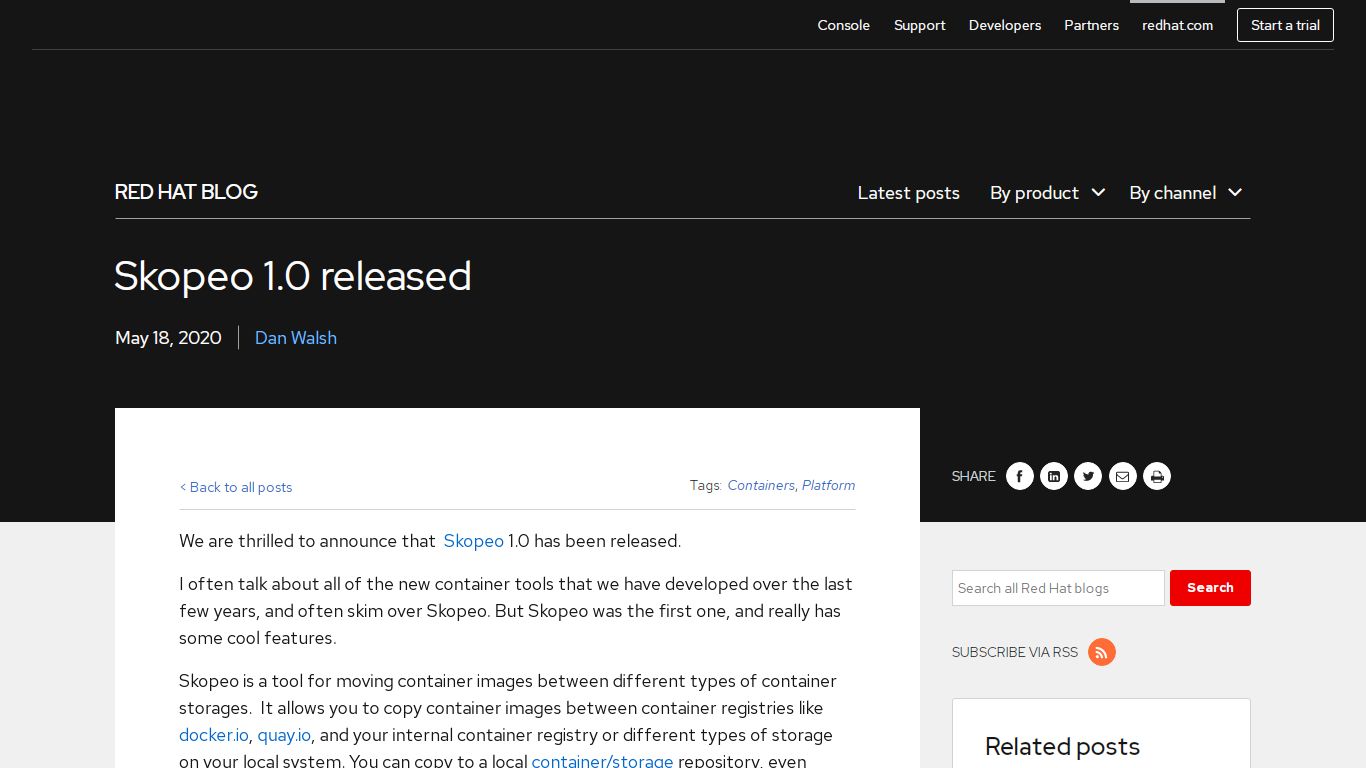The height and width of the screenshot is (768, 1366).
Task: Share the post on Twitter
Action: (1088, 476)
